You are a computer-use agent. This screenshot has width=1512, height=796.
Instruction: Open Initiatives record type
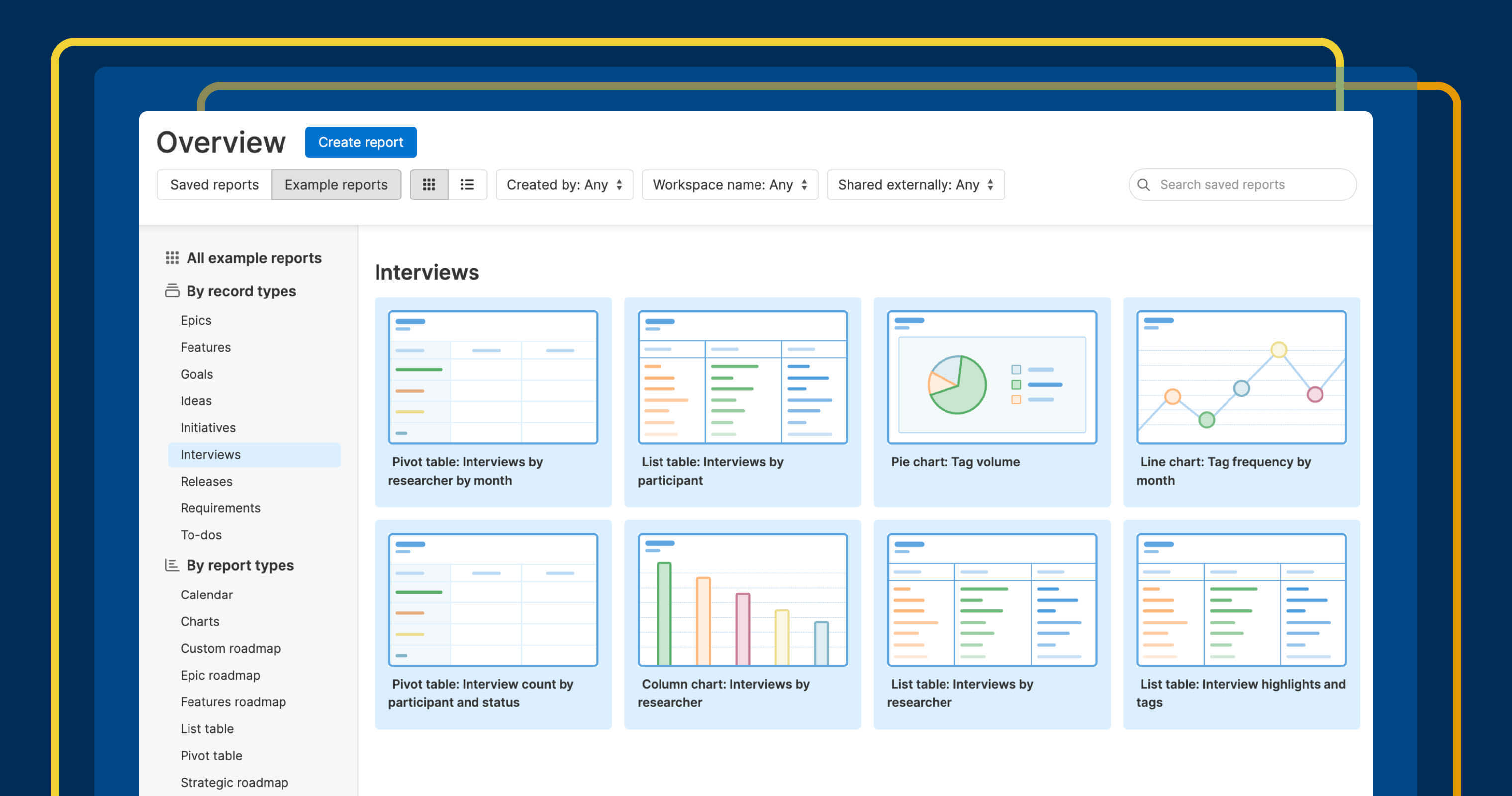click(208, 427)
